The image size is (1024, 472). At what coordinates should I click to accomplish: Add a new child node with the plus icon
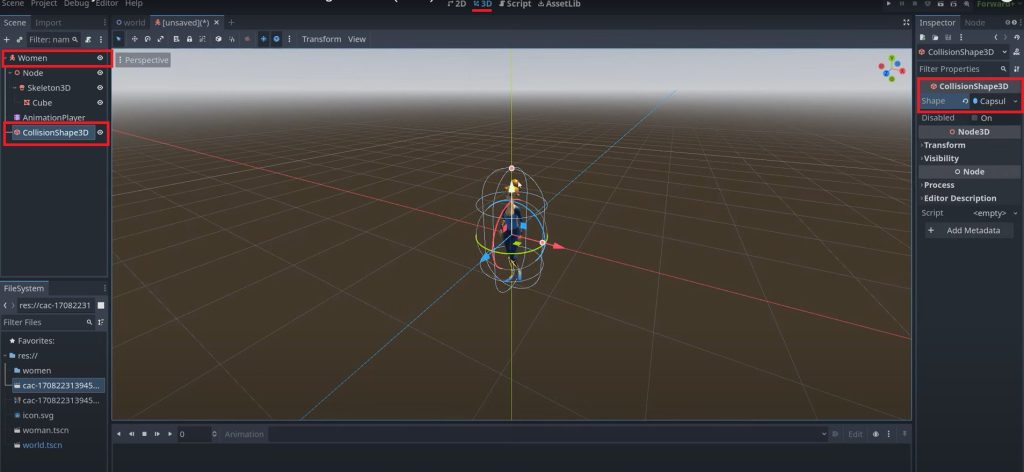pyautogui.click(x=7, y=39)
